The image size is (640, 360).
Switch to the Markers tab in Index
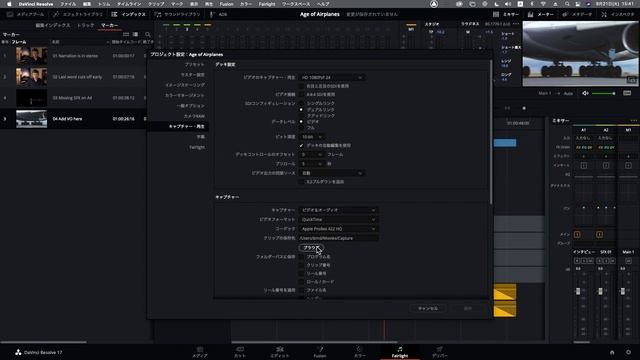pos(109,25)
